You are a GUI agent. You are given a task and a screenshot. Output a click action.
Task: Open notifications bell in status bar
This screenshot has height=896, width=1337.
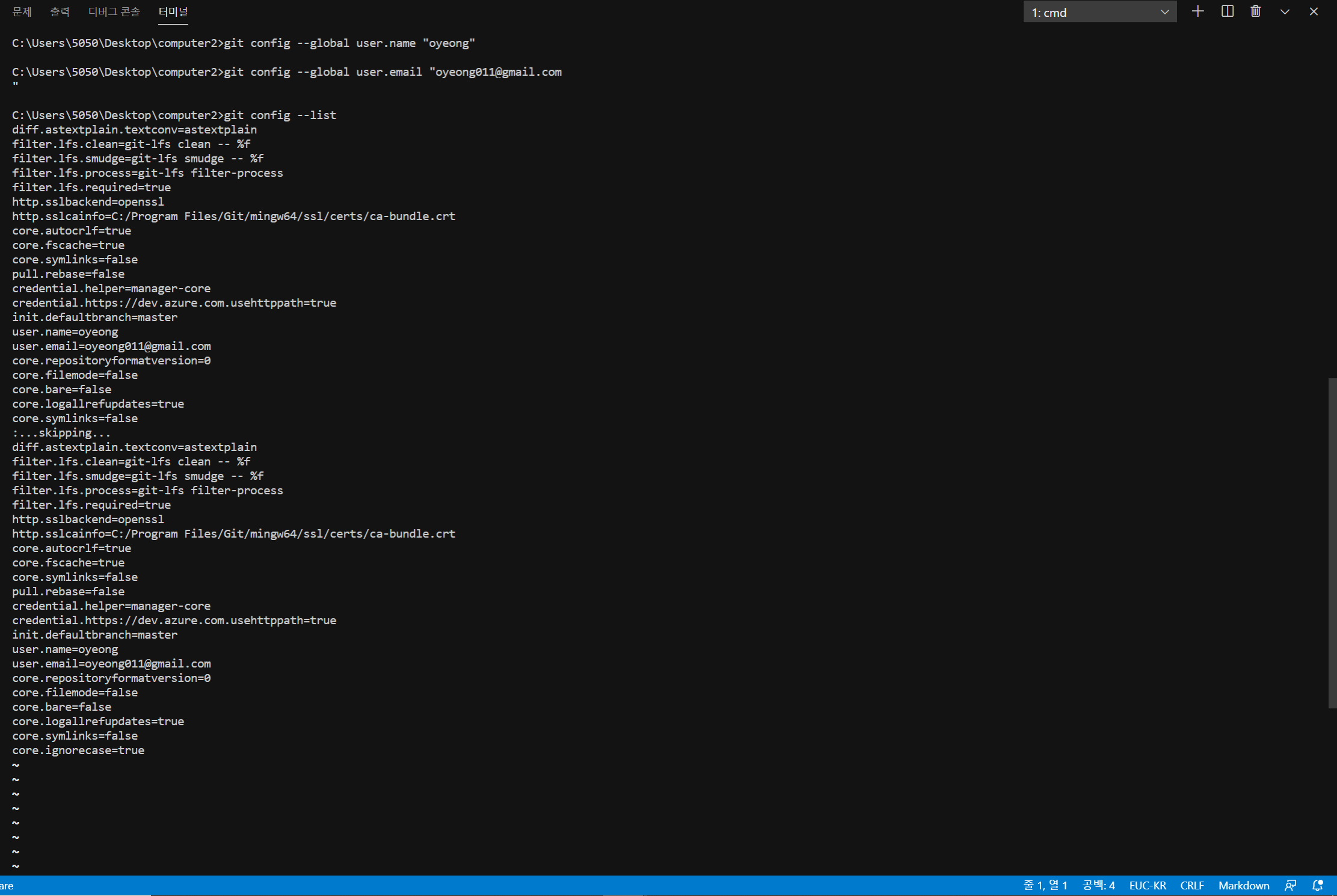point(1318,885)
